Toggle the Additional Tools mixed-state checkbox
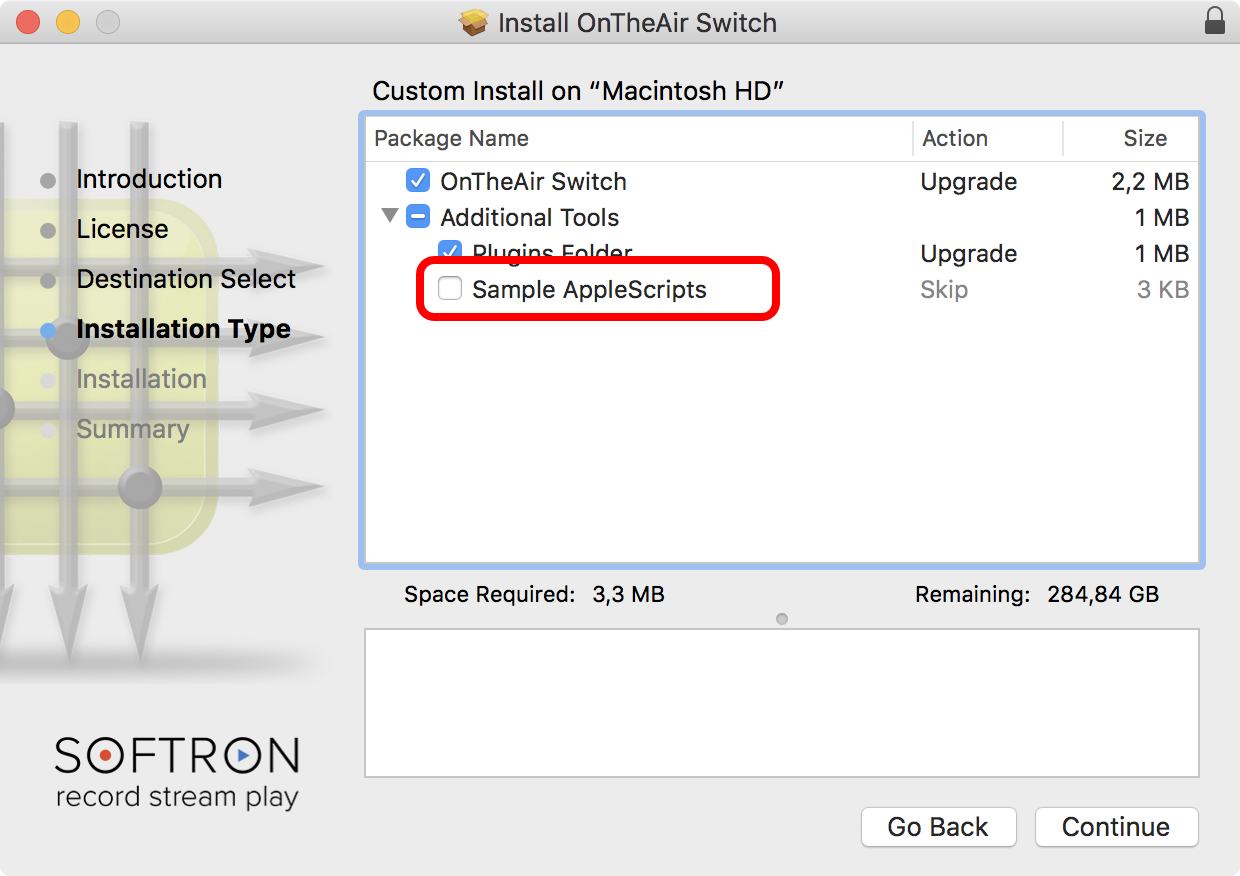 coord(418,217)
